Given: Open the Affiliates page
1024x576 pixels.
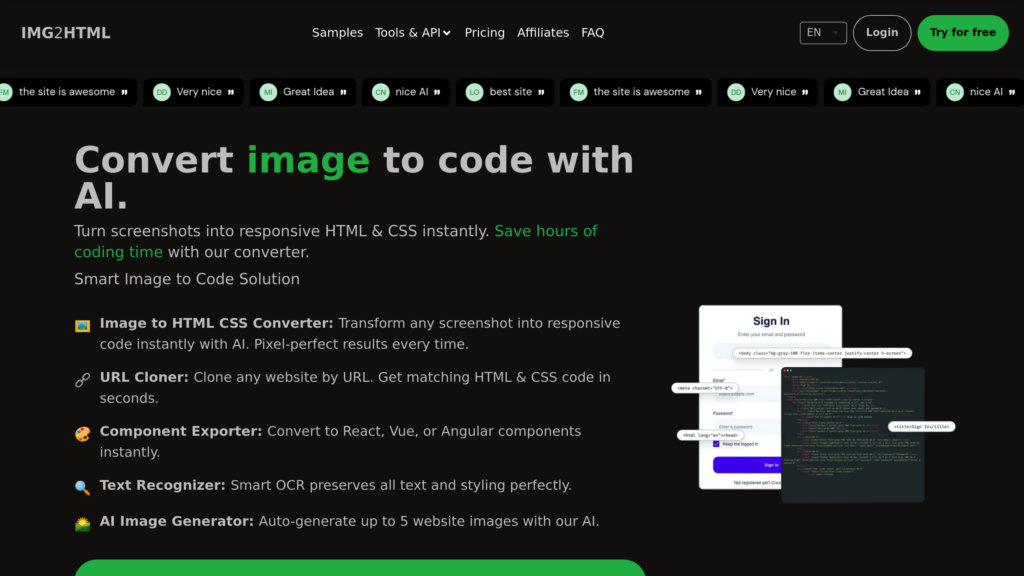Looking at the screenshot, I should [543, 33].
